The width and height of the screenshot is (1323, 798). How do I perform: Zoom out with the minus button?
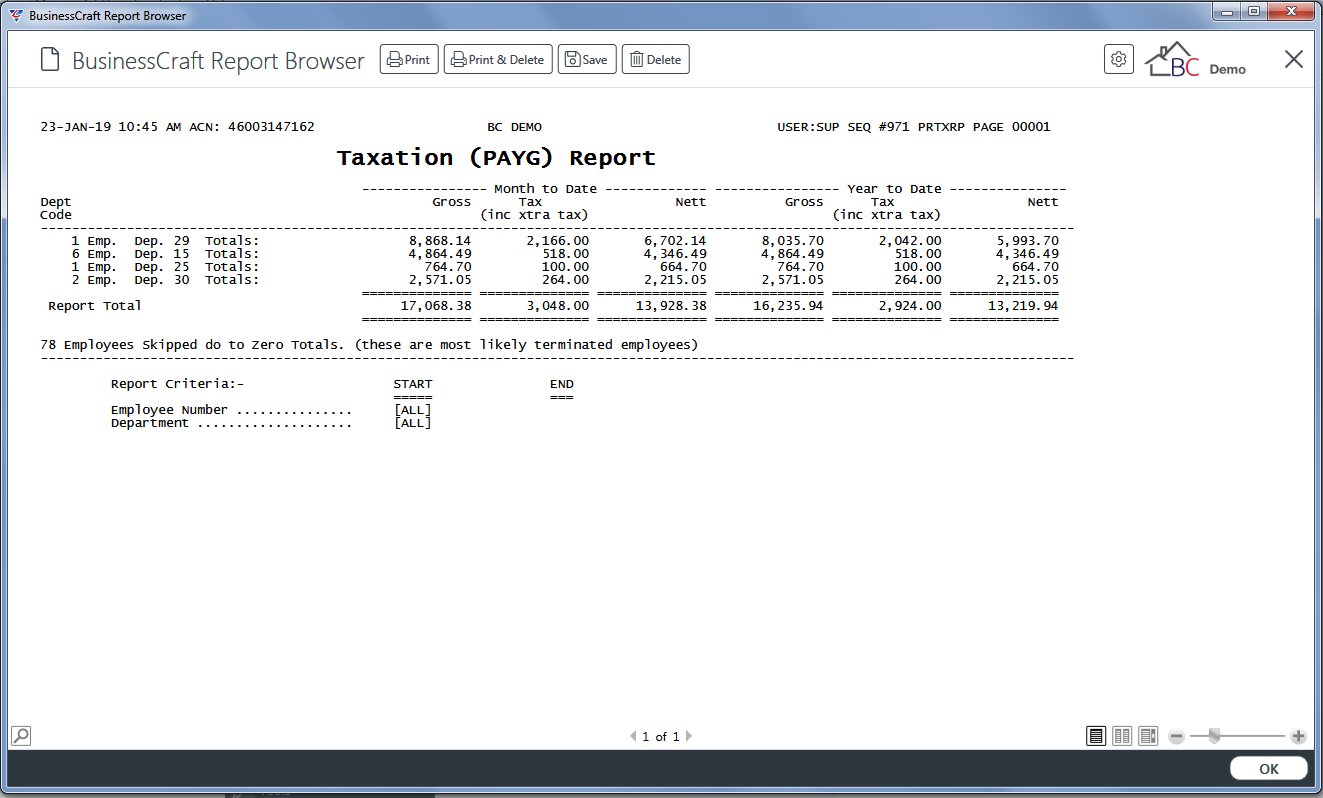click(1177, 737)
